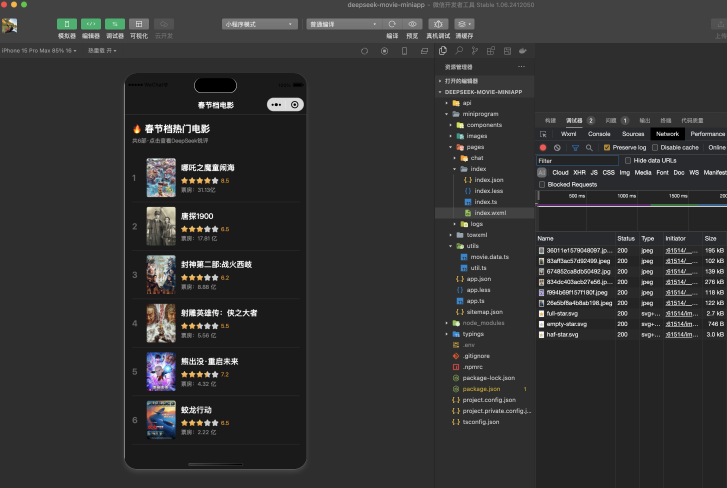Toggle the 编辑器 editor panel button
The height and width of the screenshot is (488, 727).
[91, 23]
